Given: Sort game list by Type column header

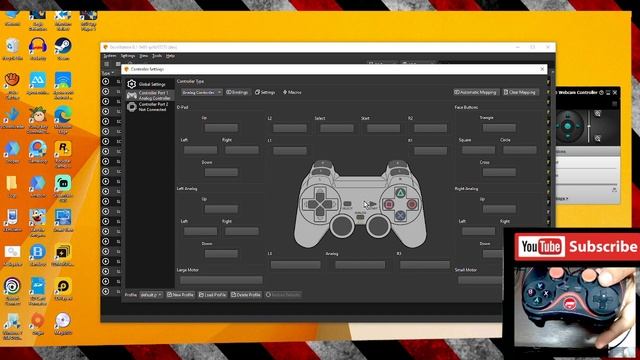Looking at the screenshot, I should click(x=108, y=73).
